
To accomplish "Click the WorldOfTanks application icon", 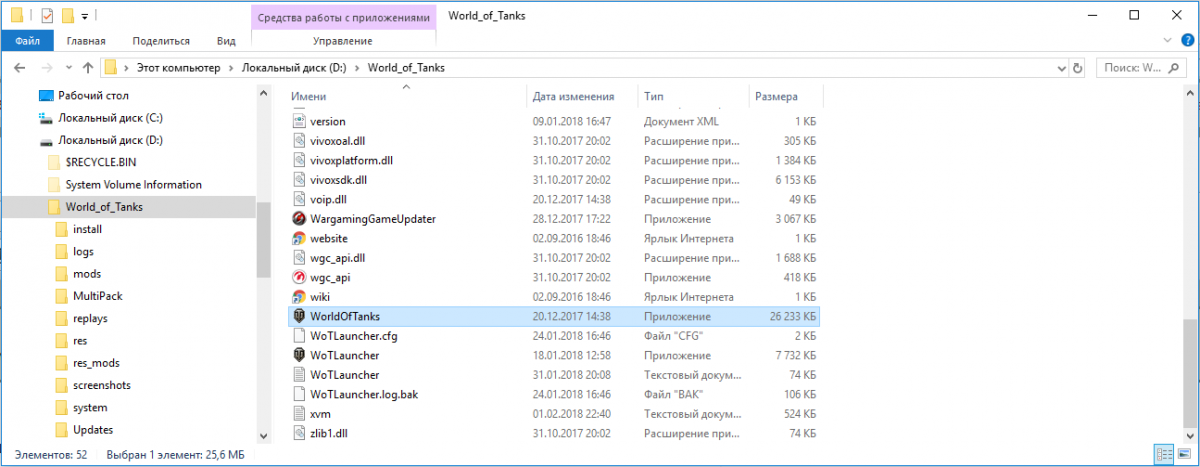I will point(298,316).
